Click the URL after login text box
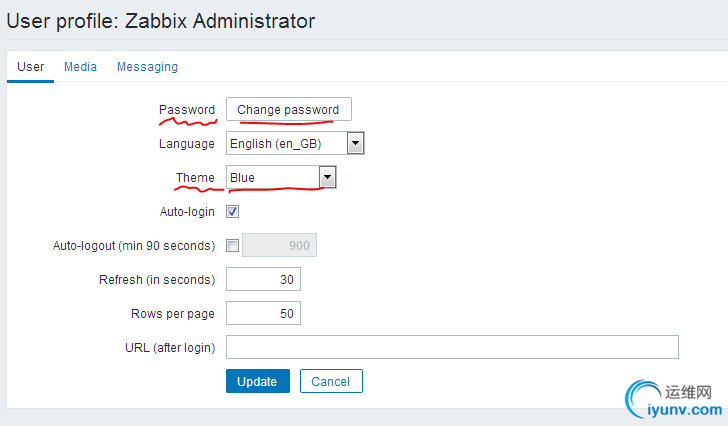Image resolution: width=728 pixels, height=426 pixels. [452, 347]
